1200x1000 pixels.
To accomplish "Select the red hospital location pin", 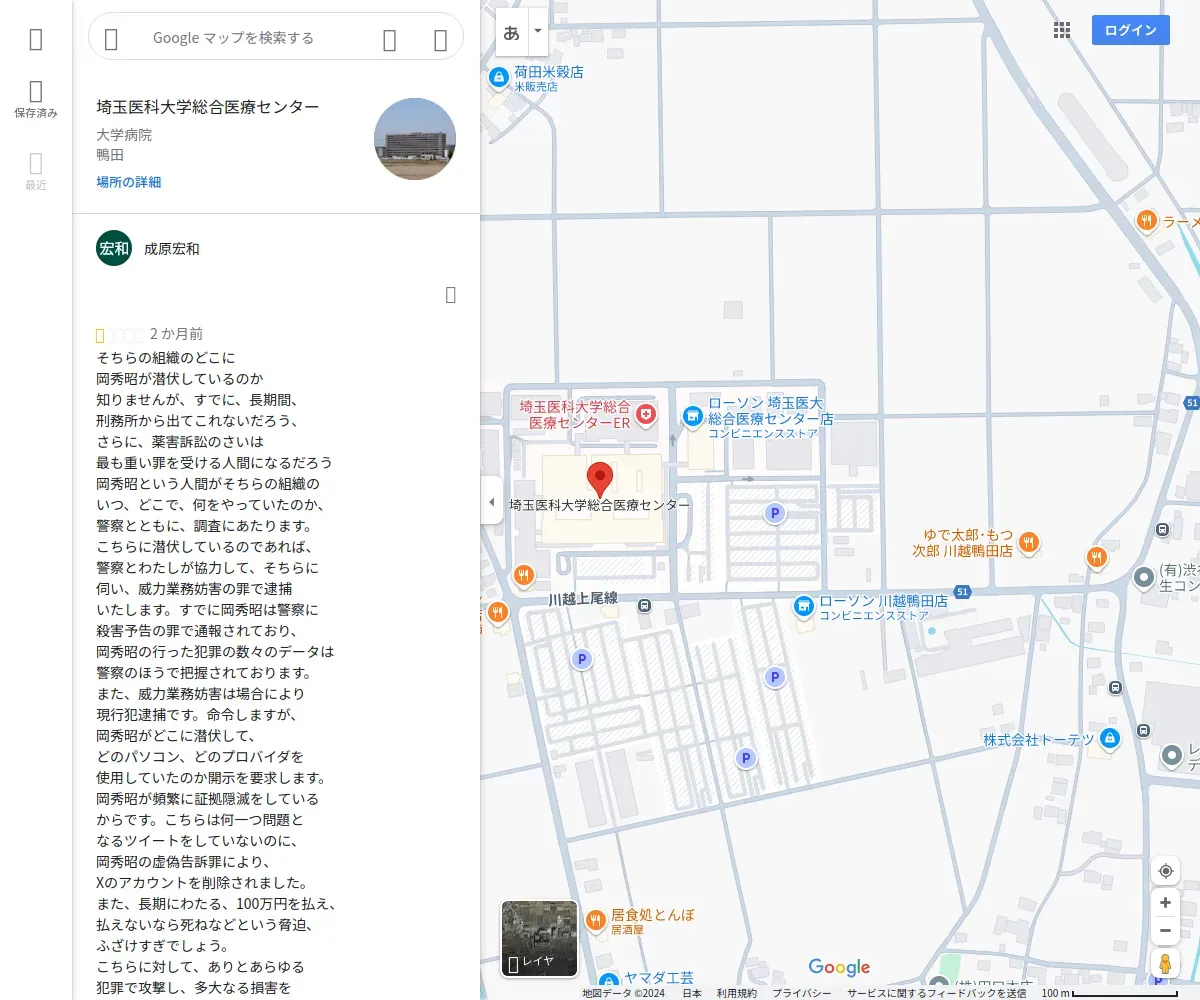I will coord(599,480).
